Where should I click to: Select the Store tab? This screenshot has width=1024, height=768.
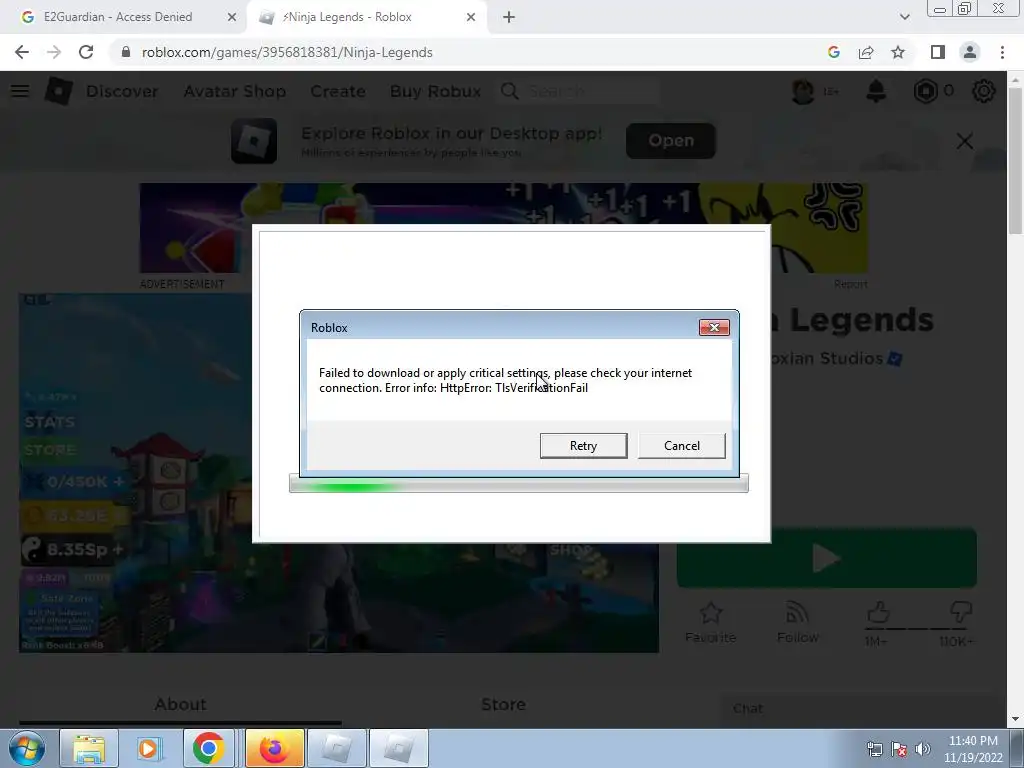pos(504,705)
